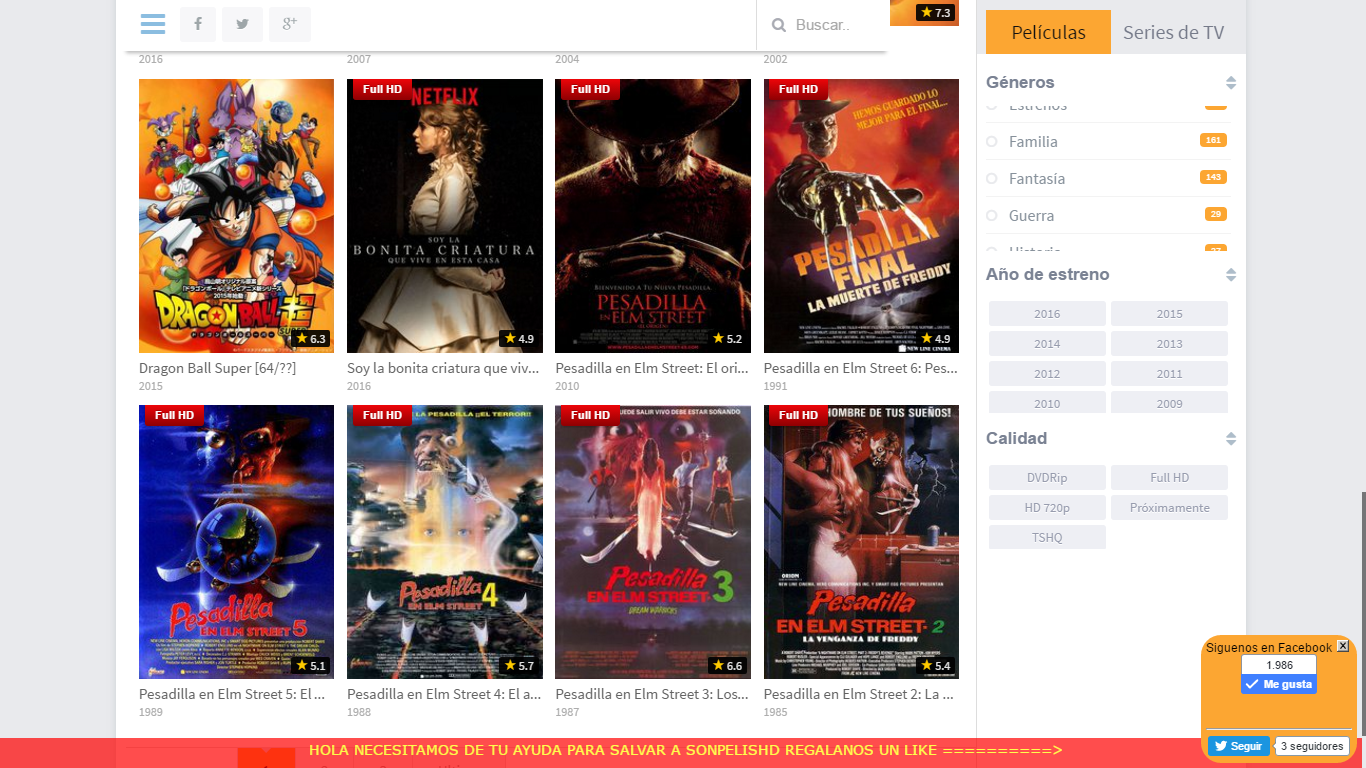Click the 5.2 rating badge on Pesadilla El origen
The image size is (1366, 768).
pos(727,339)
